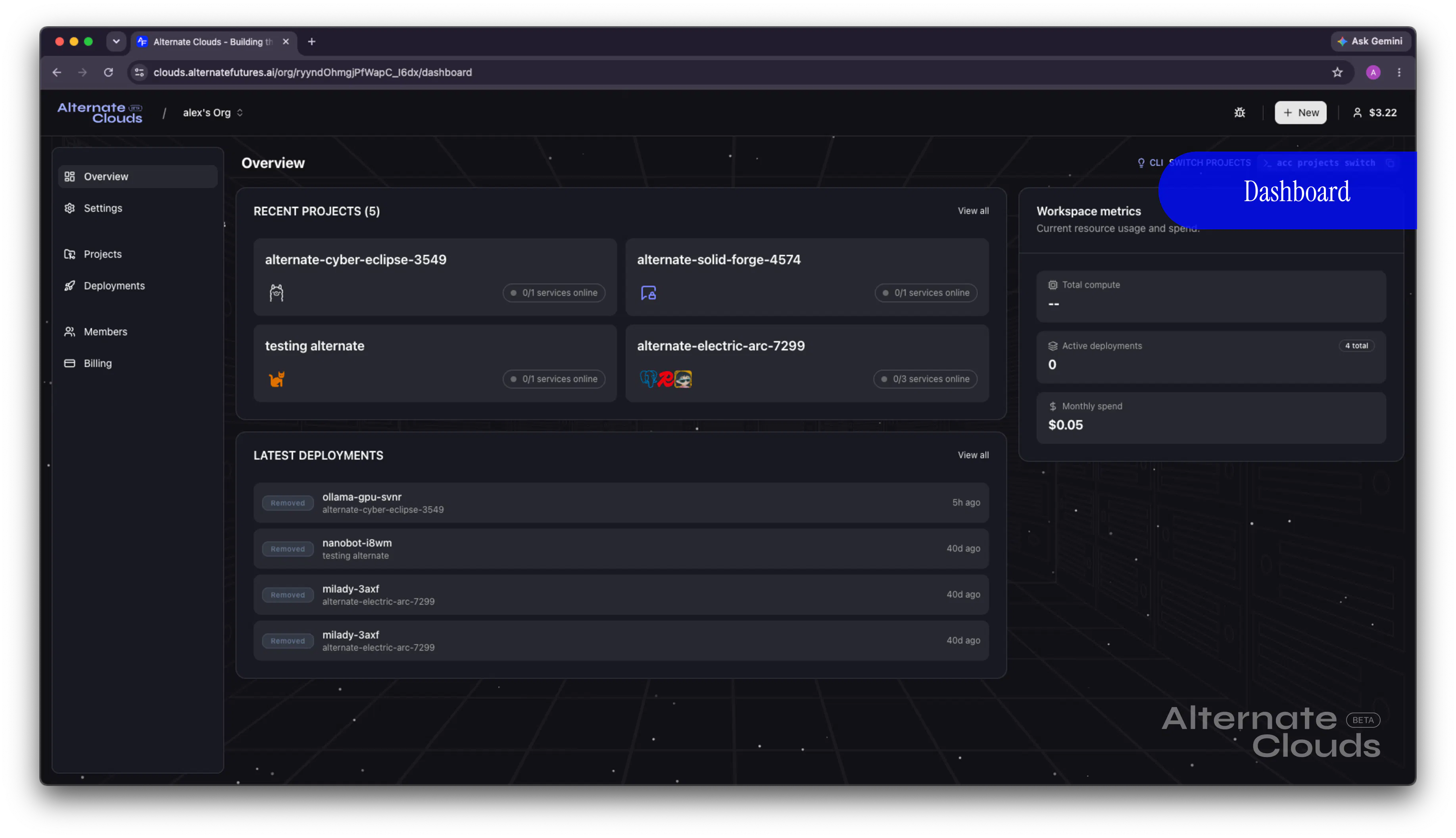View all recent projects
This screenshot has width=1456, height=838.
point(973,211)
